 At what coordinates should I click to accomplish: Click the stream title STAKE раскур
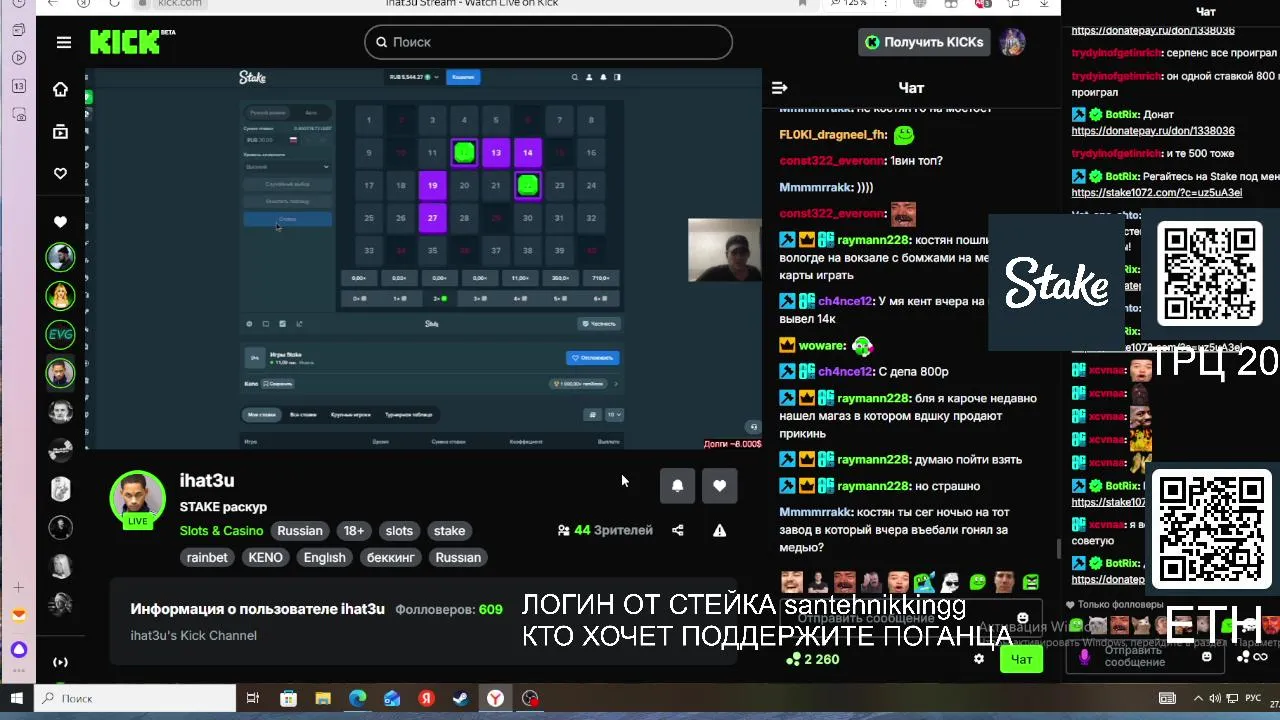pos(223,507)
